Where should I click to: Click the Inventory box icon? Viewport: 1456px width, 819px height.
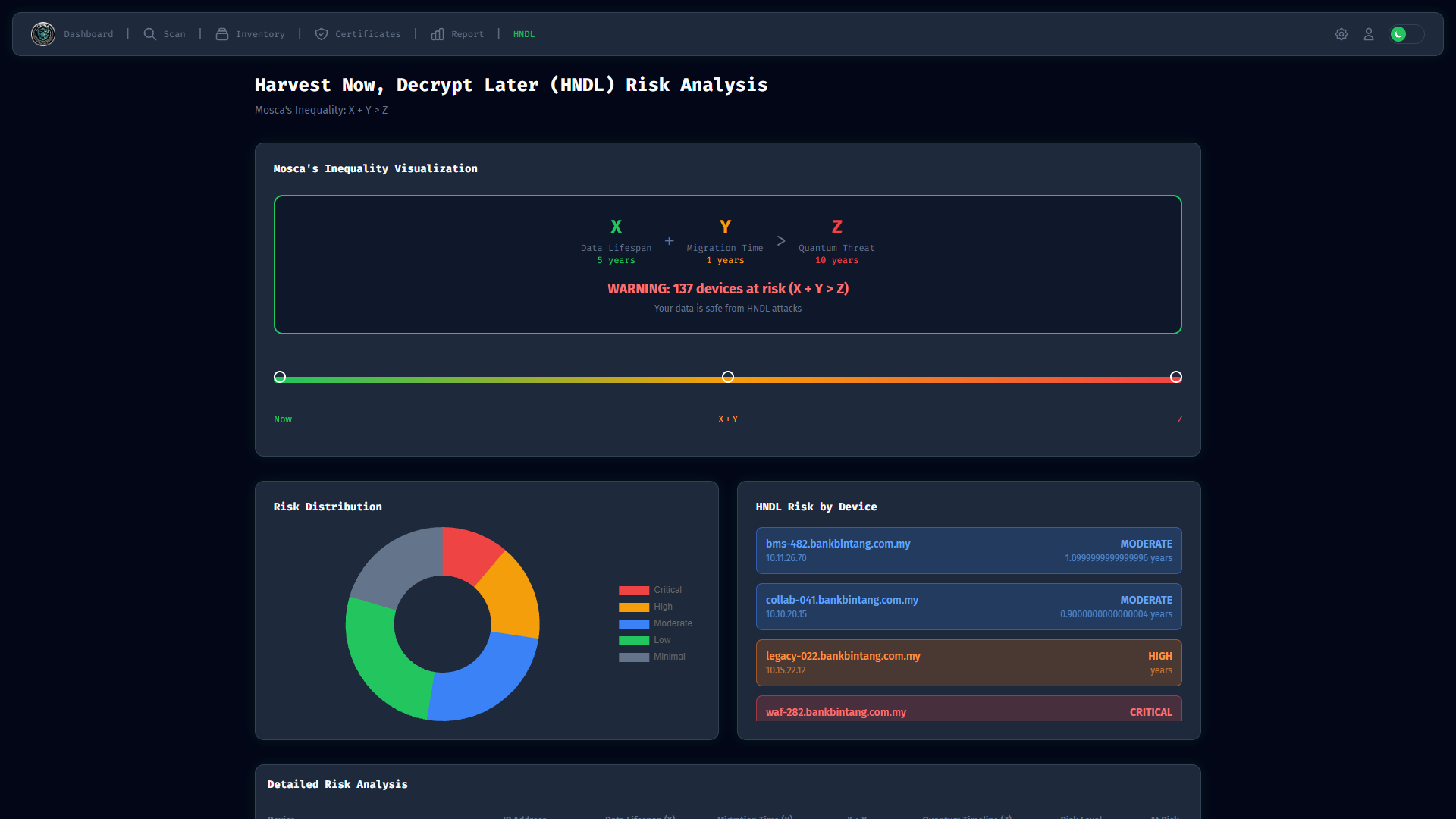click(222, 34)
